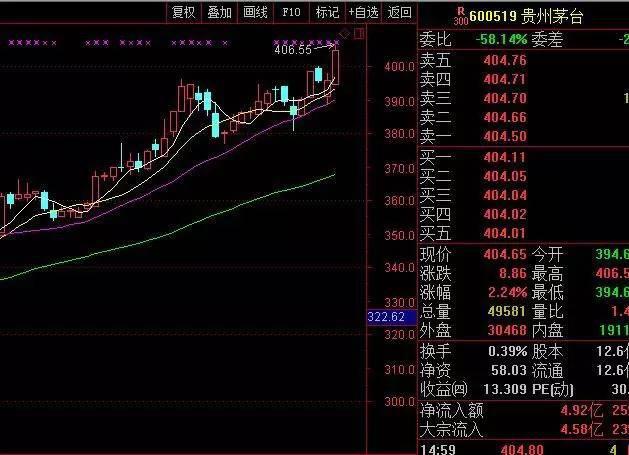Click the red square icon at chart corner
This screenshot has height=455, width=629.
tap(359, 33)
